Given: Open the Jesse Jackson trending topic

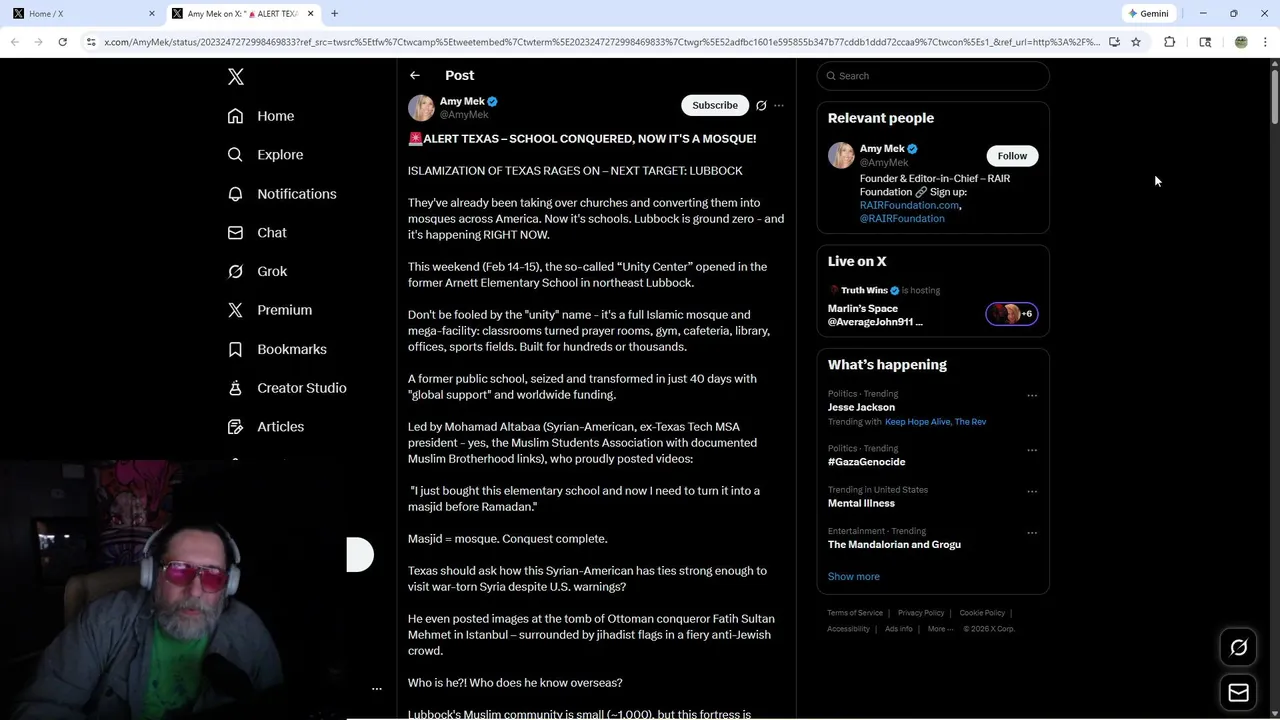Looking at the screenshot, I should click(861, 407).
